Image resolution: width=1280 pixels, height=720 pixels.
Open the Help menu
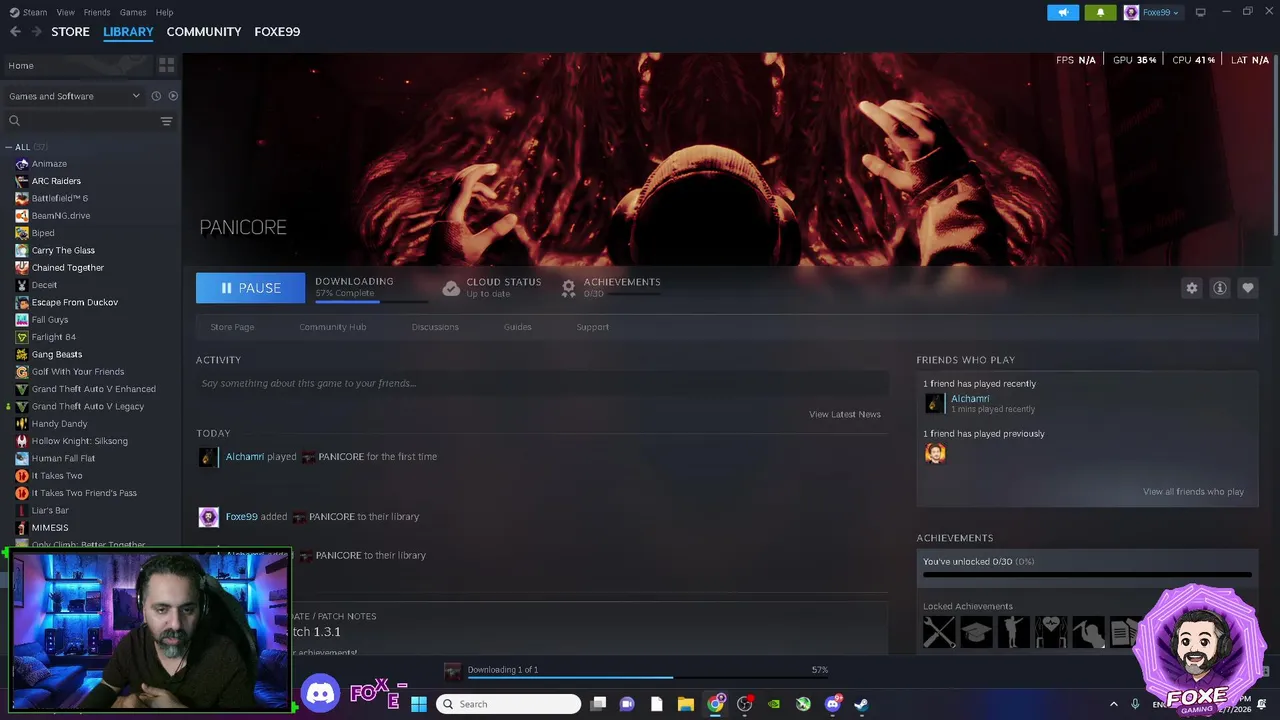tap(165, 12)
